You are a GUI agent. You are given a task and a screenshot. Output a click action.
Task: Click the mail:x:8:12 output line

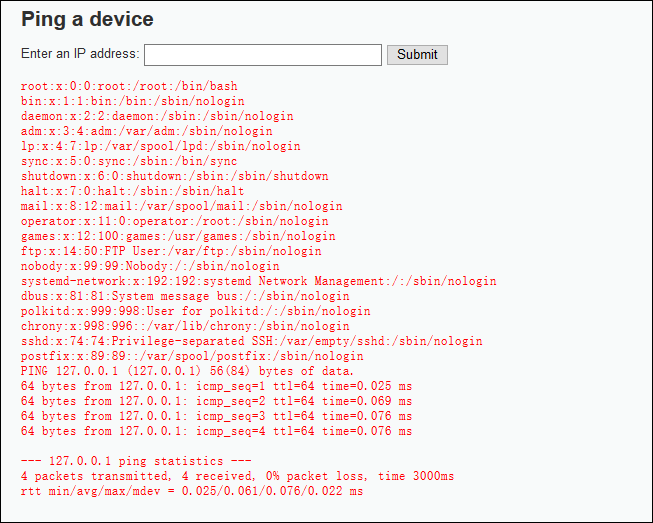point(181,206)
